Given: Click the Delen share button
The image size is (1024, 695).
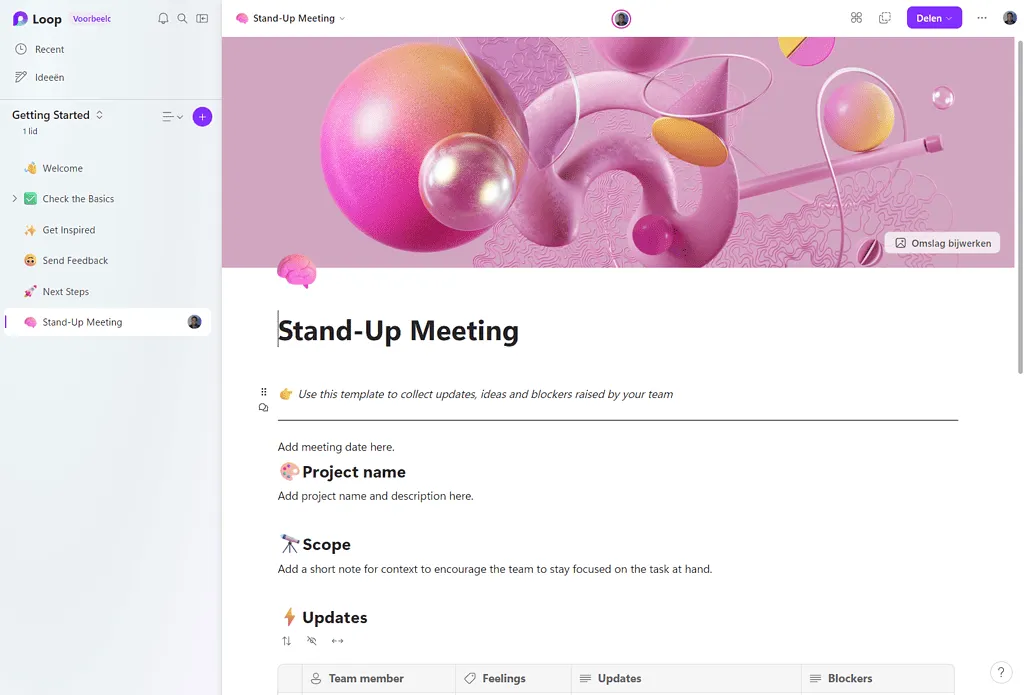Looking at the screenshot, I should pyautogui.click(x=933, y=18).
